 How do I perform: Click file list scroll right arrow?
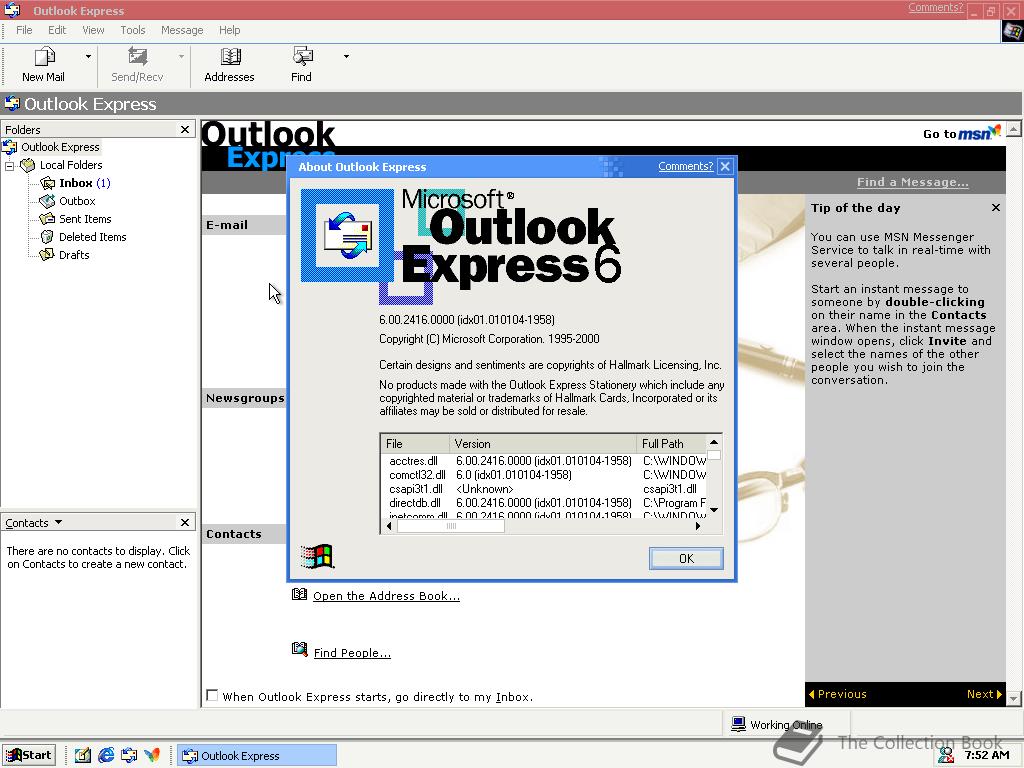[697, 526]
